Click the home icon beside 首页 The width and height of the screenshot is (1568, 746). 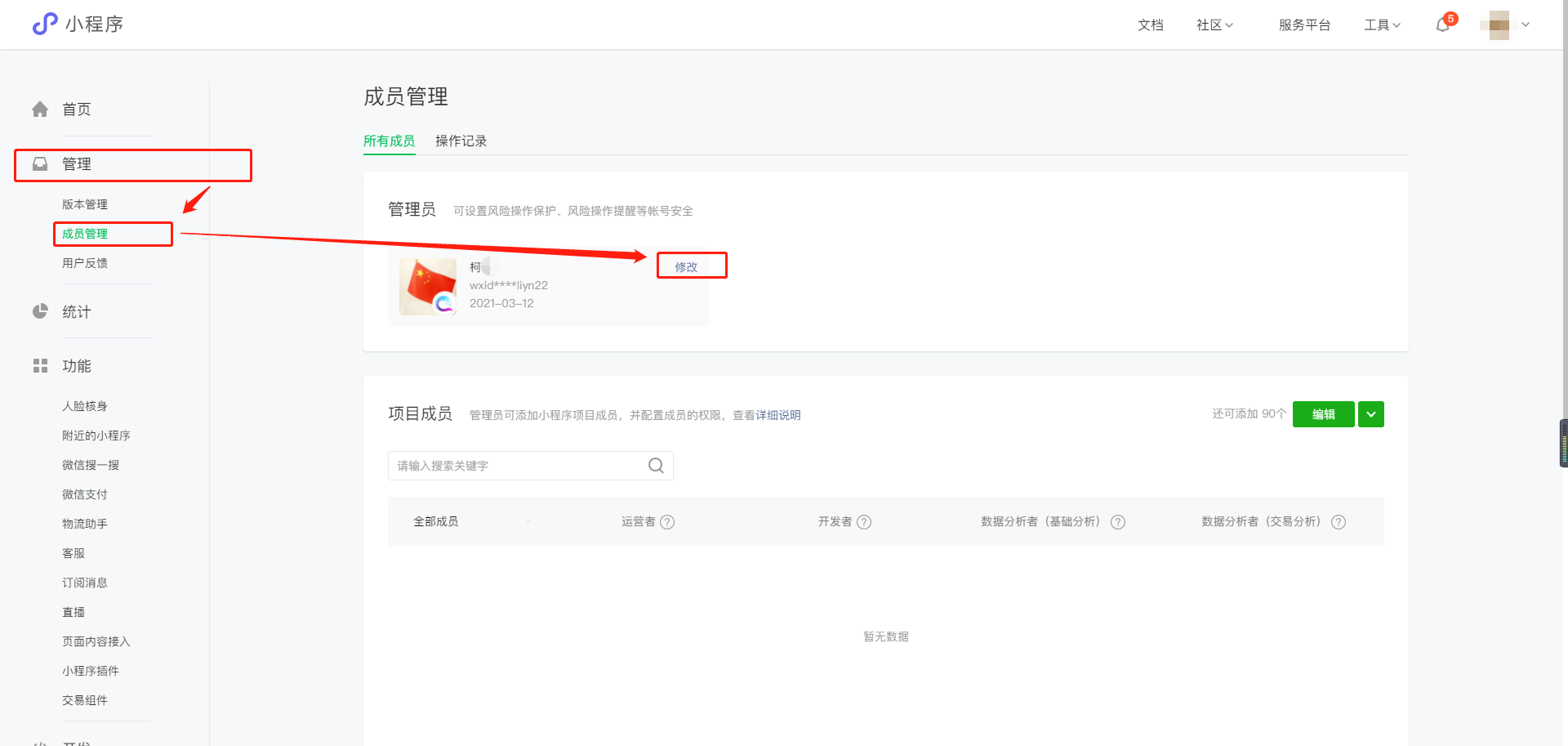[40, 109]
